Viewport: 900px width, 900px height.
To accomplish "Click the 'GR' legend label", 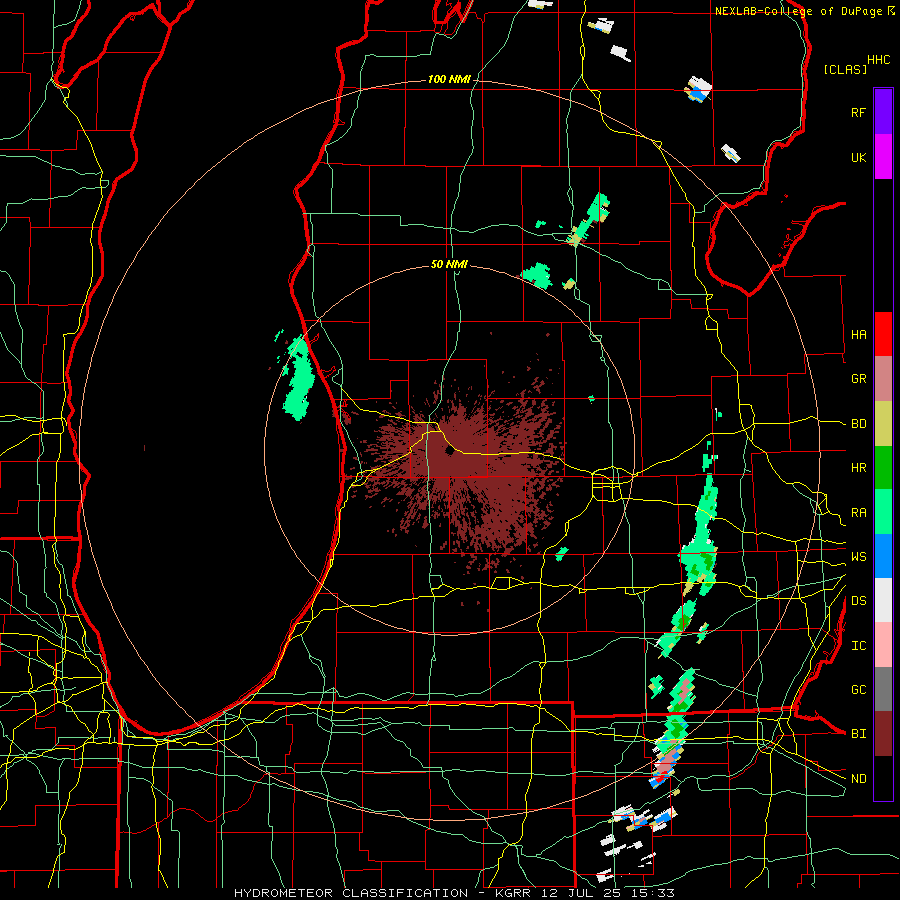I will (858, 379).
